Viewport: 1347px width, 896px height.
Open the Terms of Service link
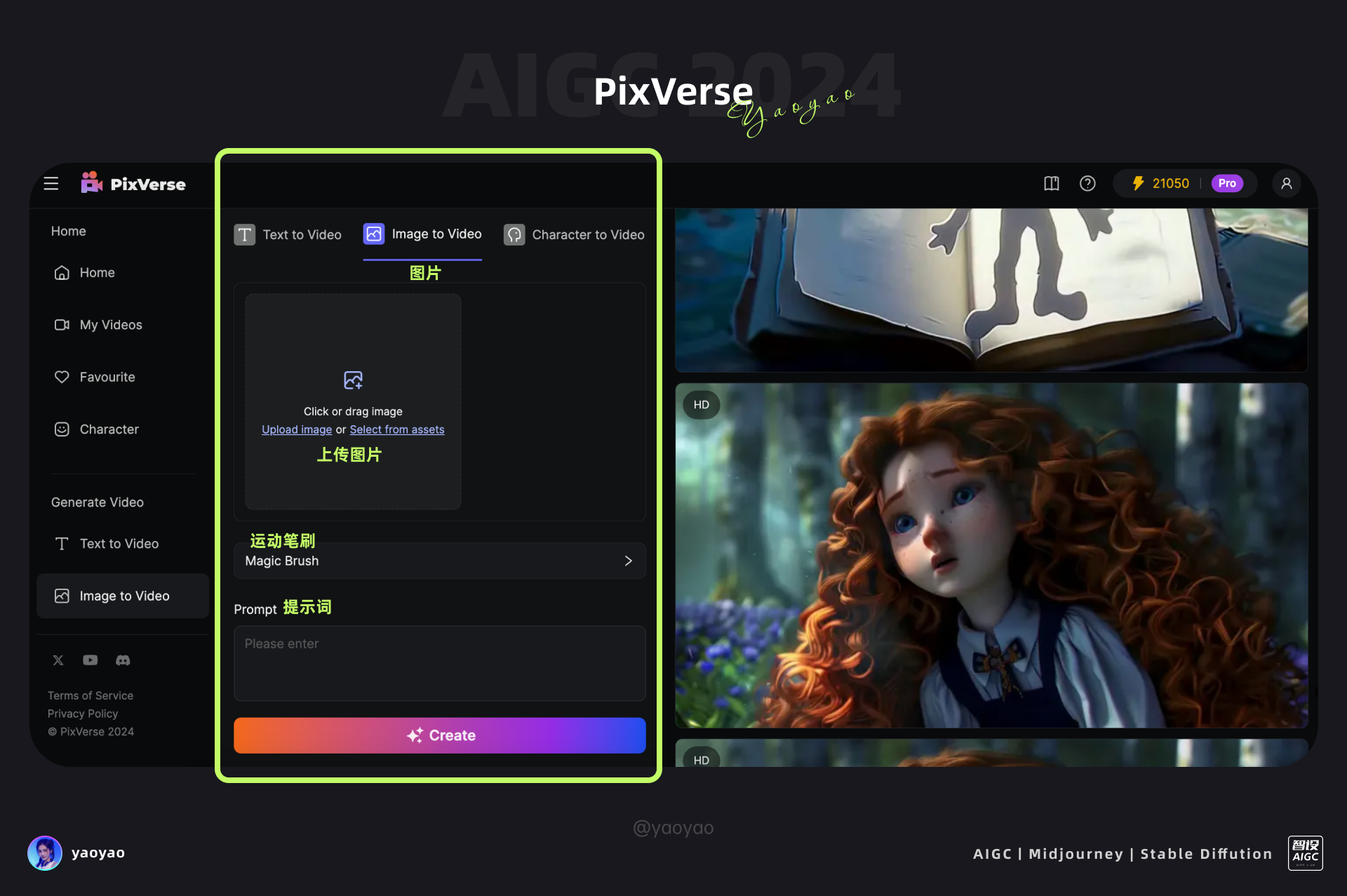[91, 695]
